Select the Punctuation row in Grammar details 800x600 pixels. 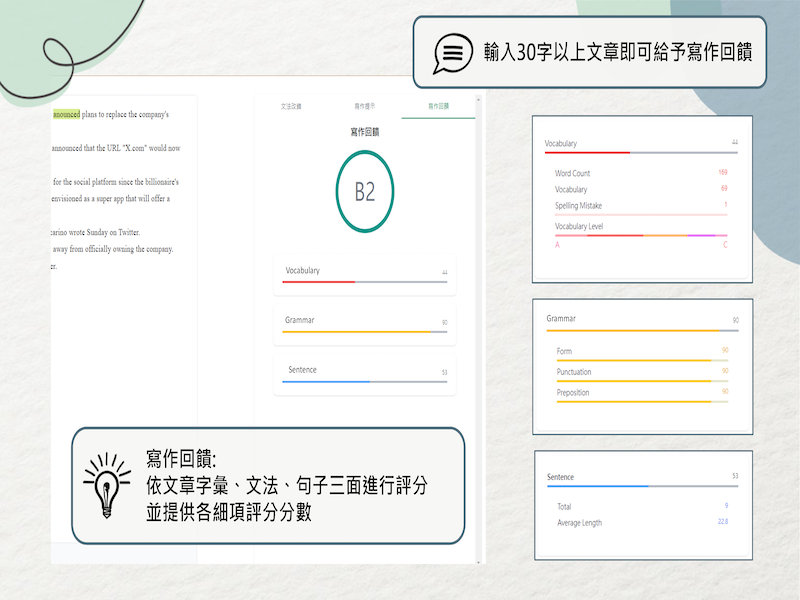(641, 372)
